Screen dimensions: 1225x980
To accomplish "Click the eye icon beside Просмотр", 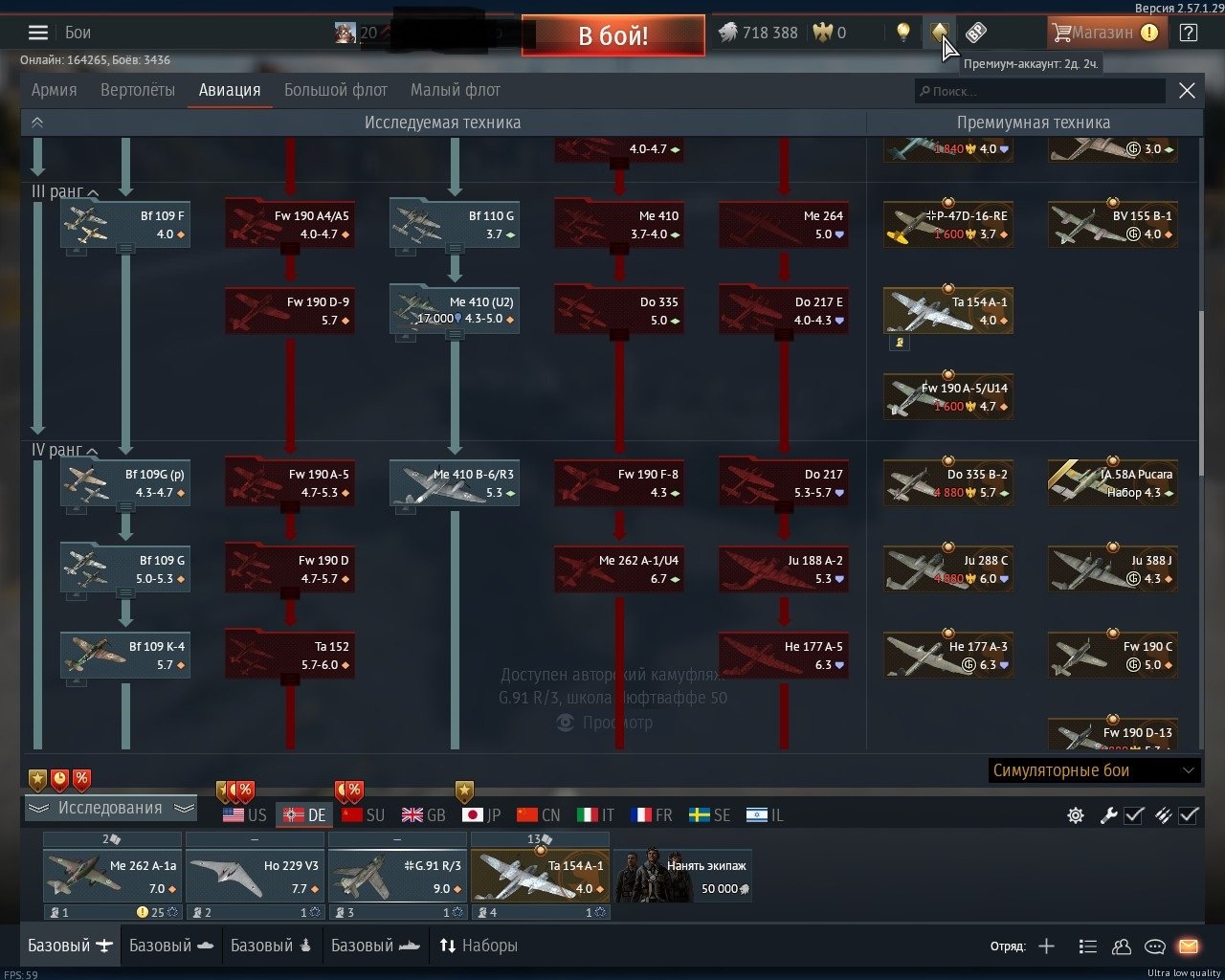I will (566, 723).
